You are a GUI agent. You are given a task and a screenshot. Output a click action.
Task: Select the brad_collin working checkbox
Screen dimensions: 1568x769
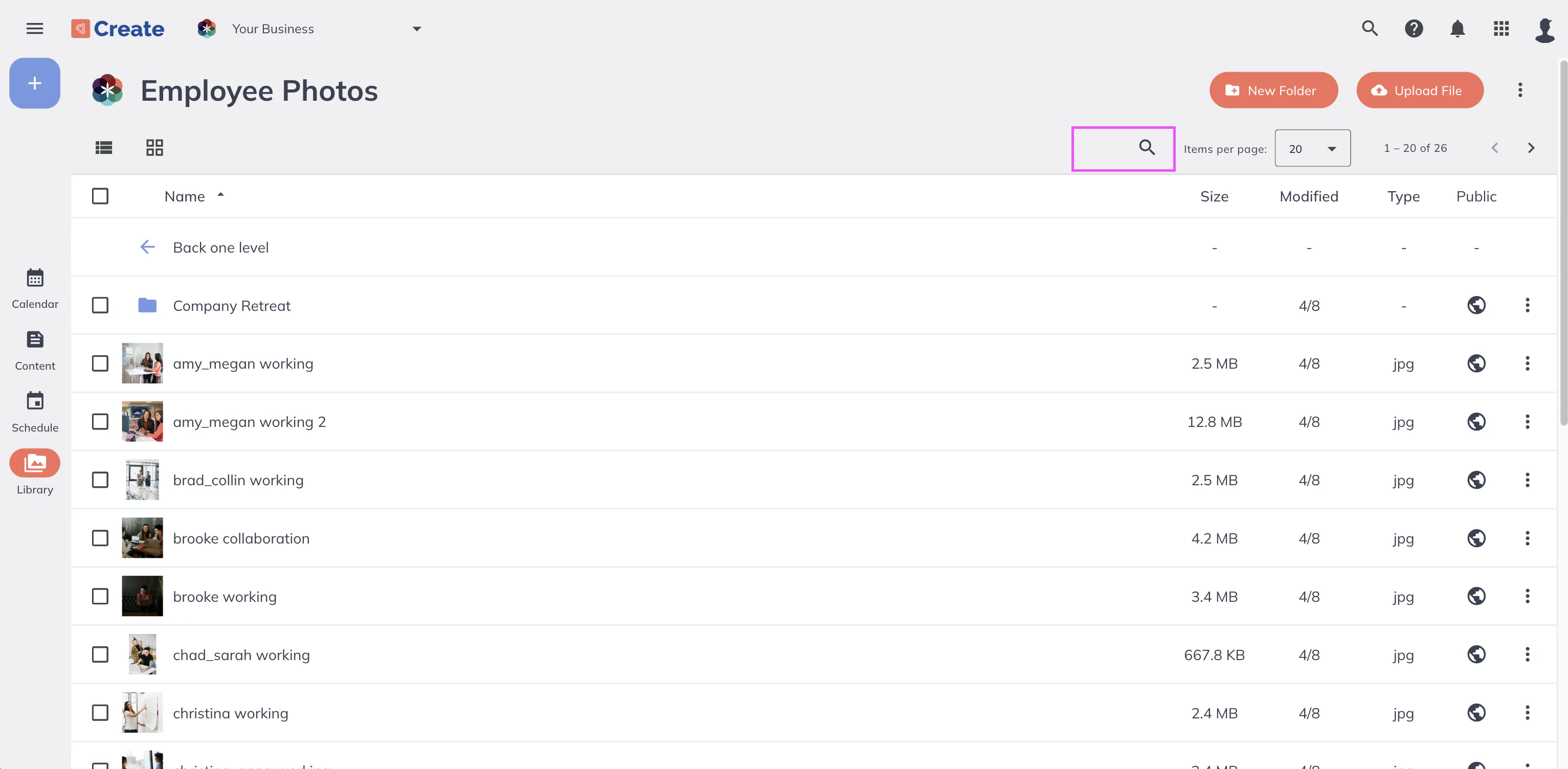click(x=100, y=480)
